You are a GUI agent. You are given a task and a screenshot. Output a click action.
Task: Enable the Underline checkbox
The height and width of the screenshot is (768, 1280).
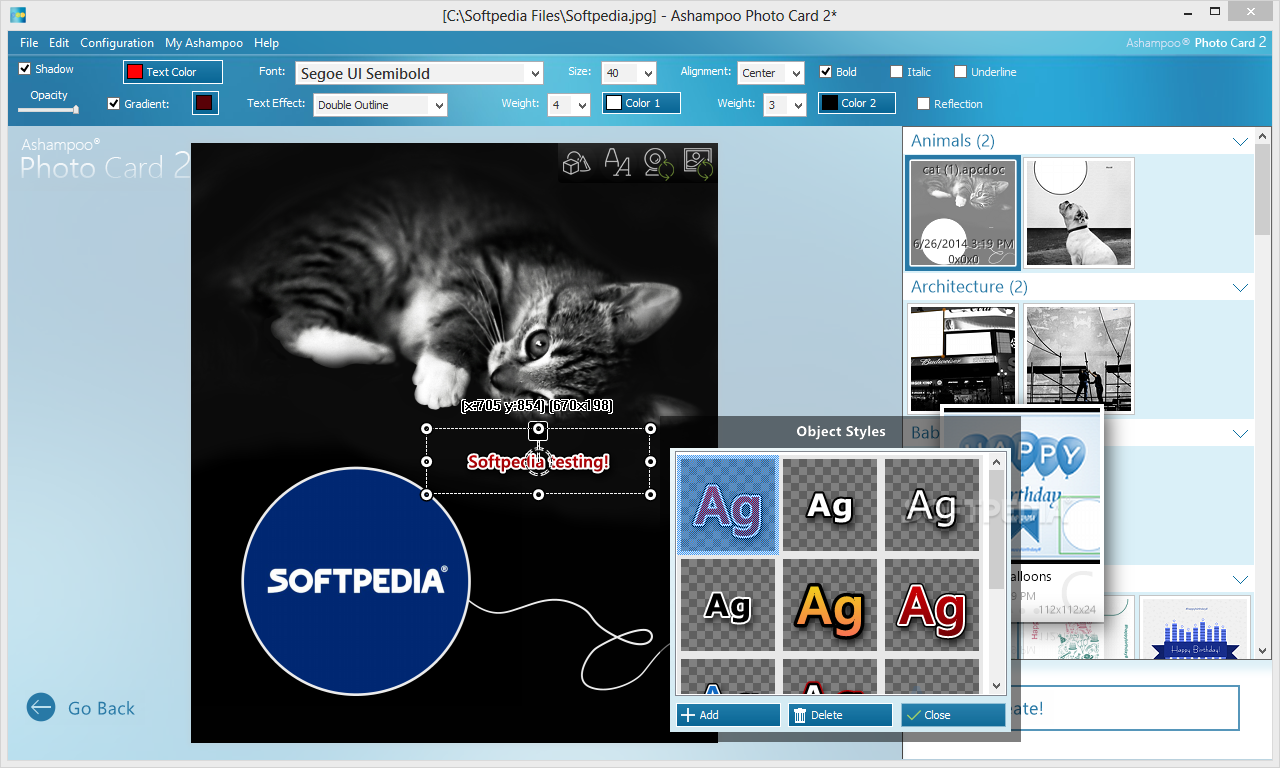(961, 72)
